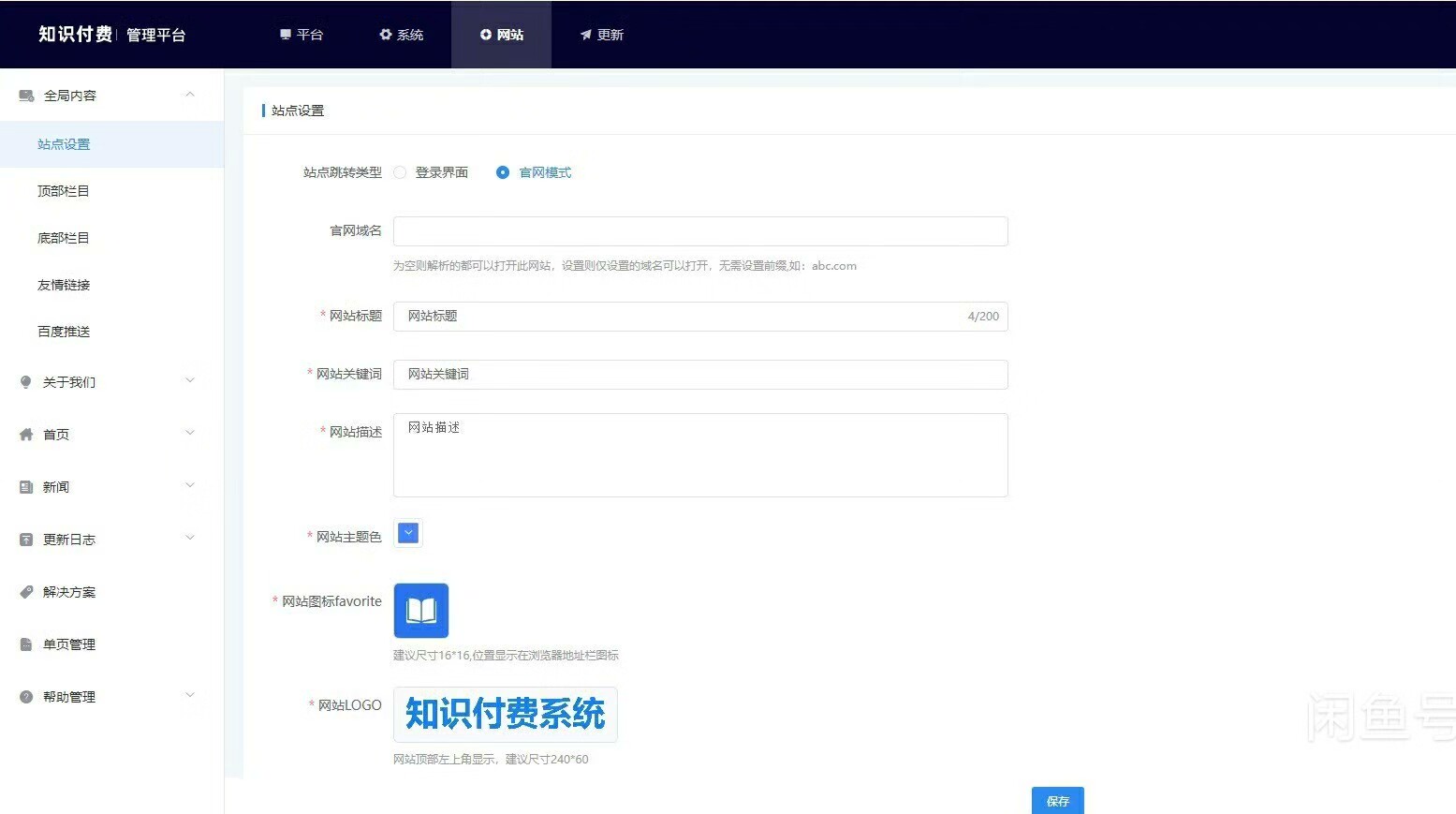Screen dimensions: 1456x814
Task: Click the 首页 home icon in sidebar
Action: coord(26,435)
